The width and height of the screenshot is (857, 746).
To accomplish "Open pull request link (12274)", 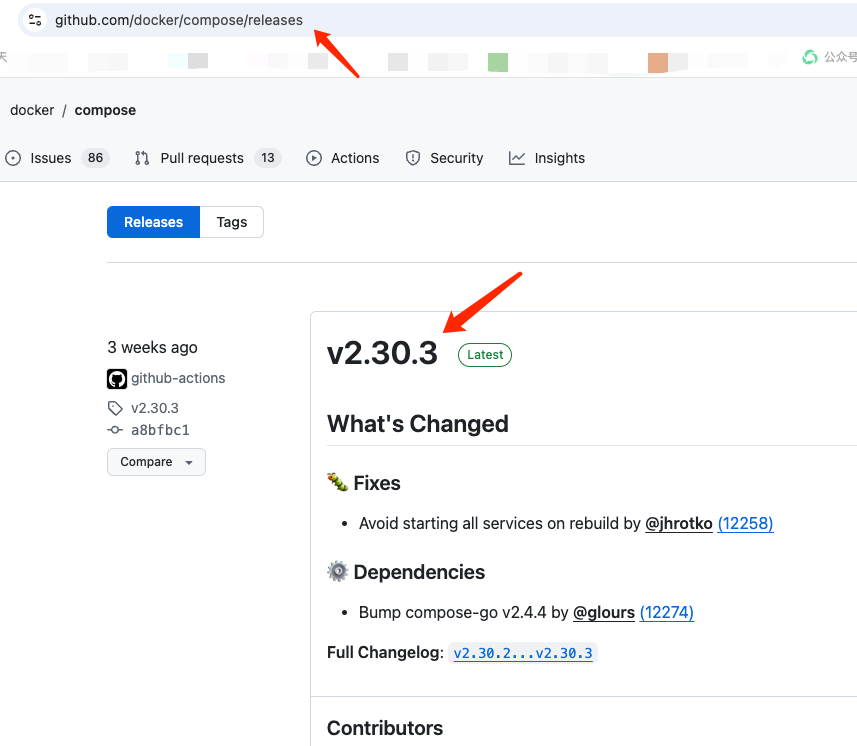I will pos(667,613).
